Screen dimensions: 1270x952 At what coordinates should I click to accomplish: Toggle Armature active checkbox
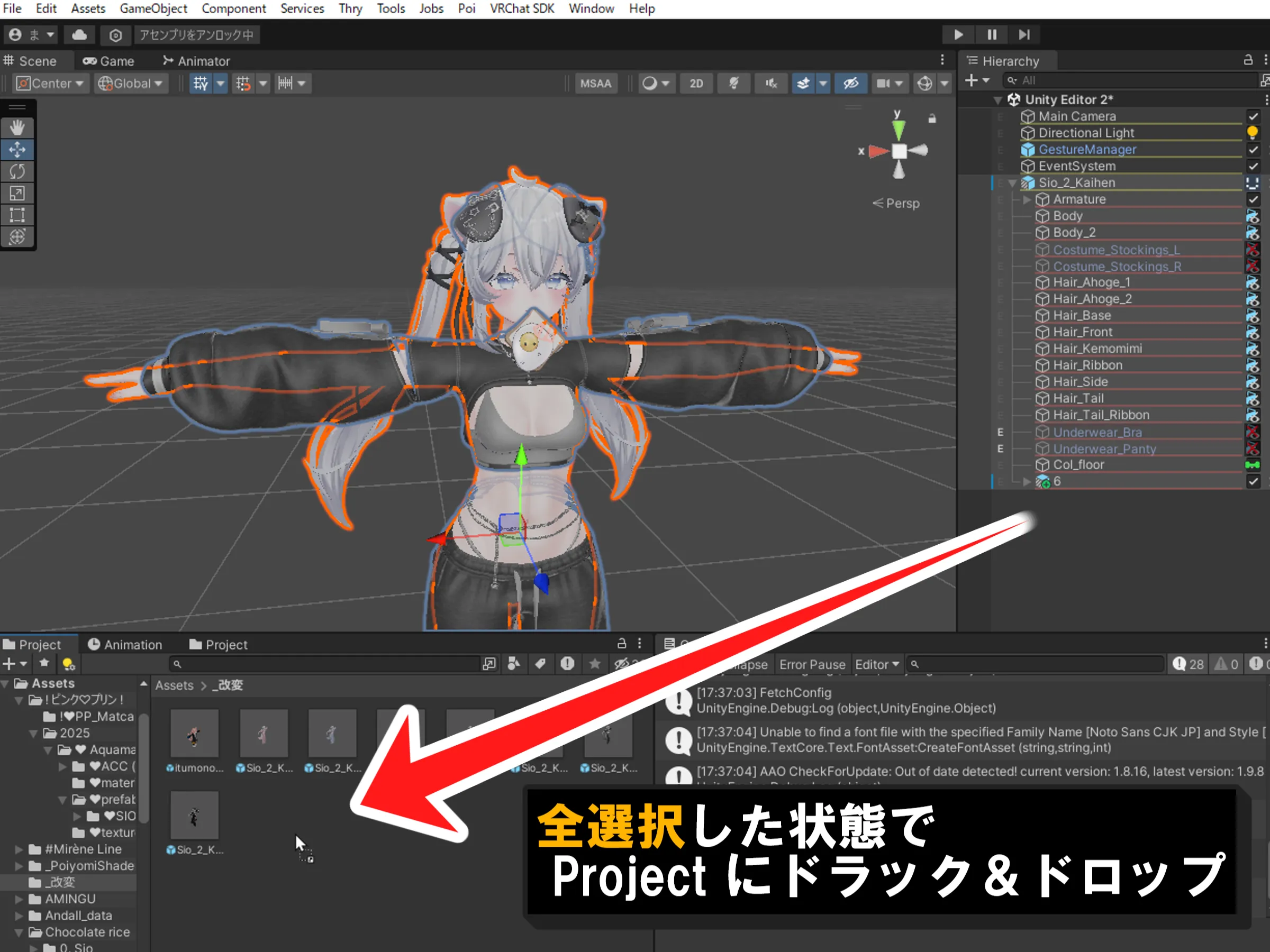tap(1253, 199)
